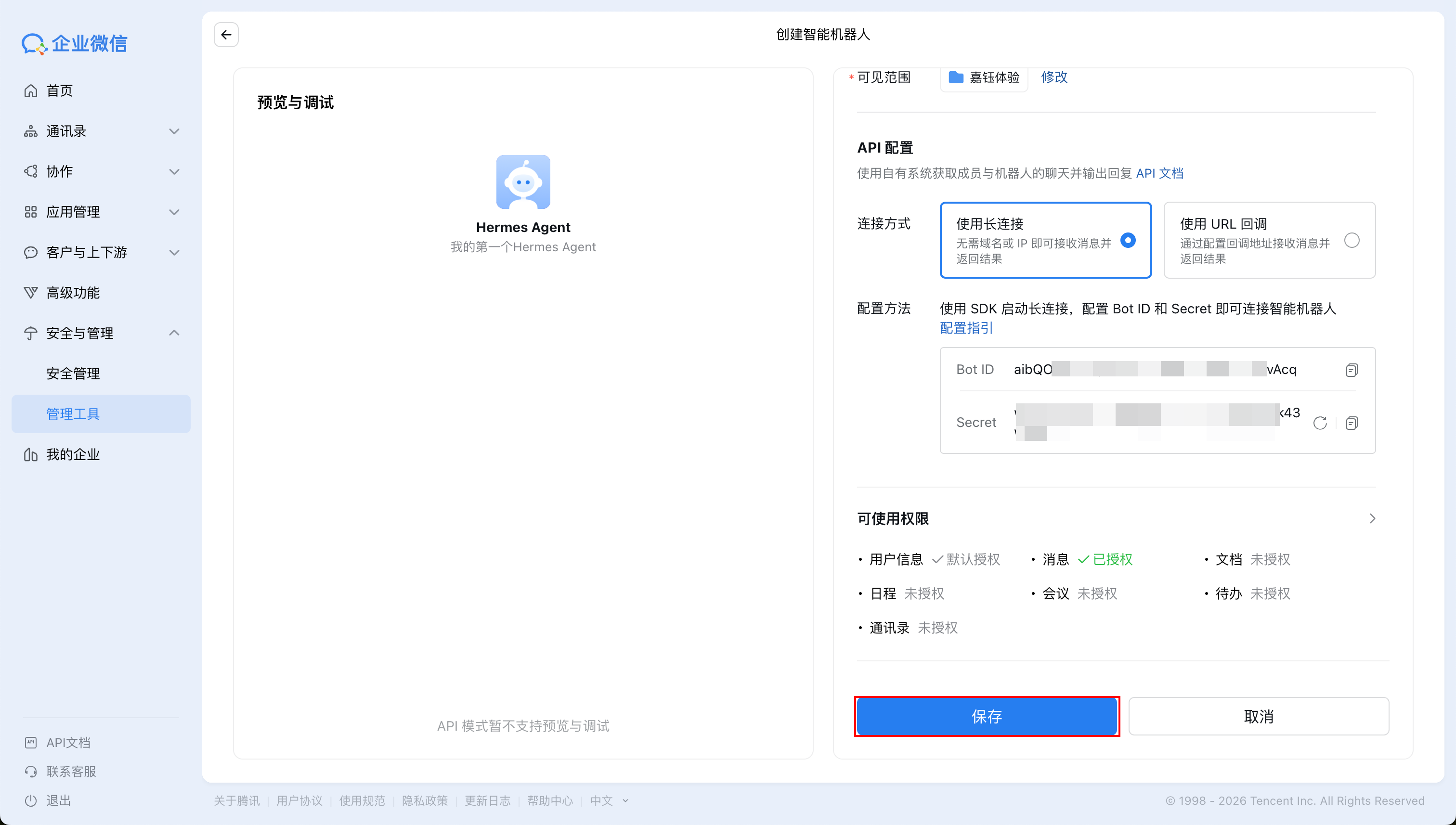Screen dimensions: 1456x825
Task: Copy the Secret using the copy icon
Action: pos(1352,423)
